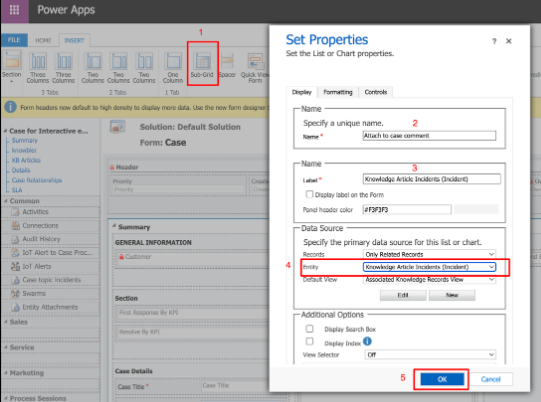The width and height of the screenshot is (541, 402).
Task: Open the Power Apps app launcher waffle
Action: pos(14,10)
